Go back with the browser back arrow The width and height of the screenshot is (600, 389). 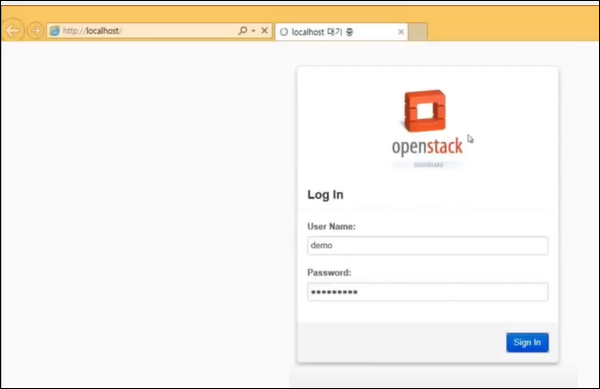click(x=13, y=30)
